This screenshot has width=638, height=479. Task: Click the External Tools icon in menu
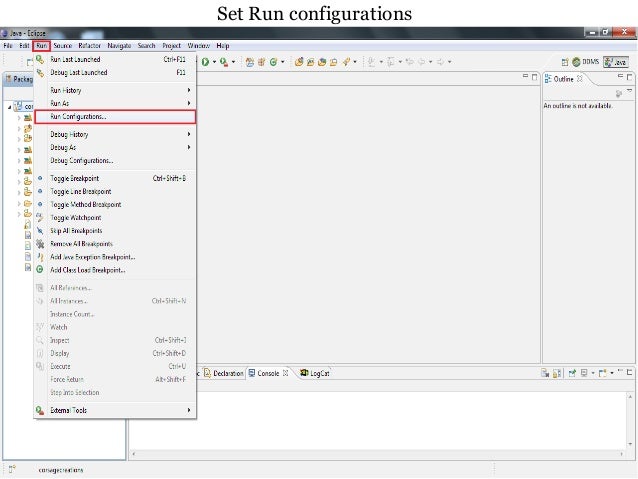tap(40, 410)
